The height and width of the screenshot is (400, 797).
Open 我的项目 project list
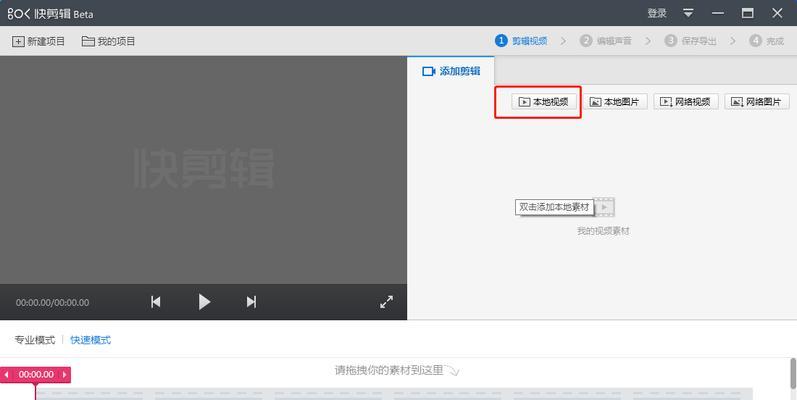108,41
